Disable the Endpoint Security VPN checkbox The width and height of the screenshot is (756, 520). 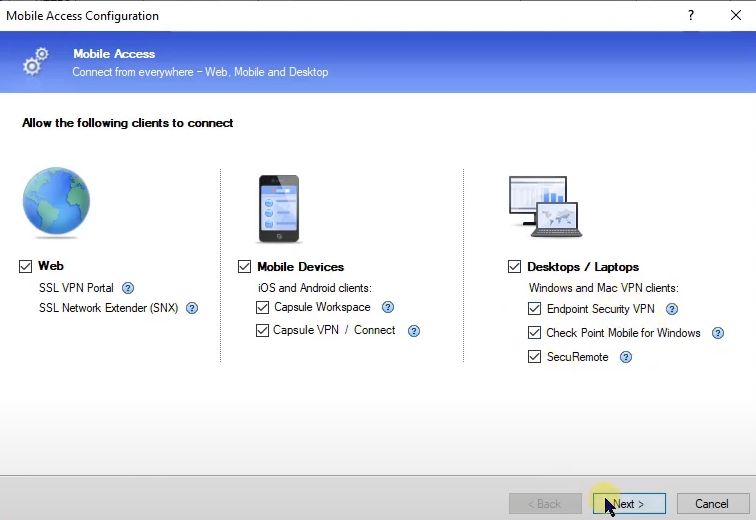[534, 309]
